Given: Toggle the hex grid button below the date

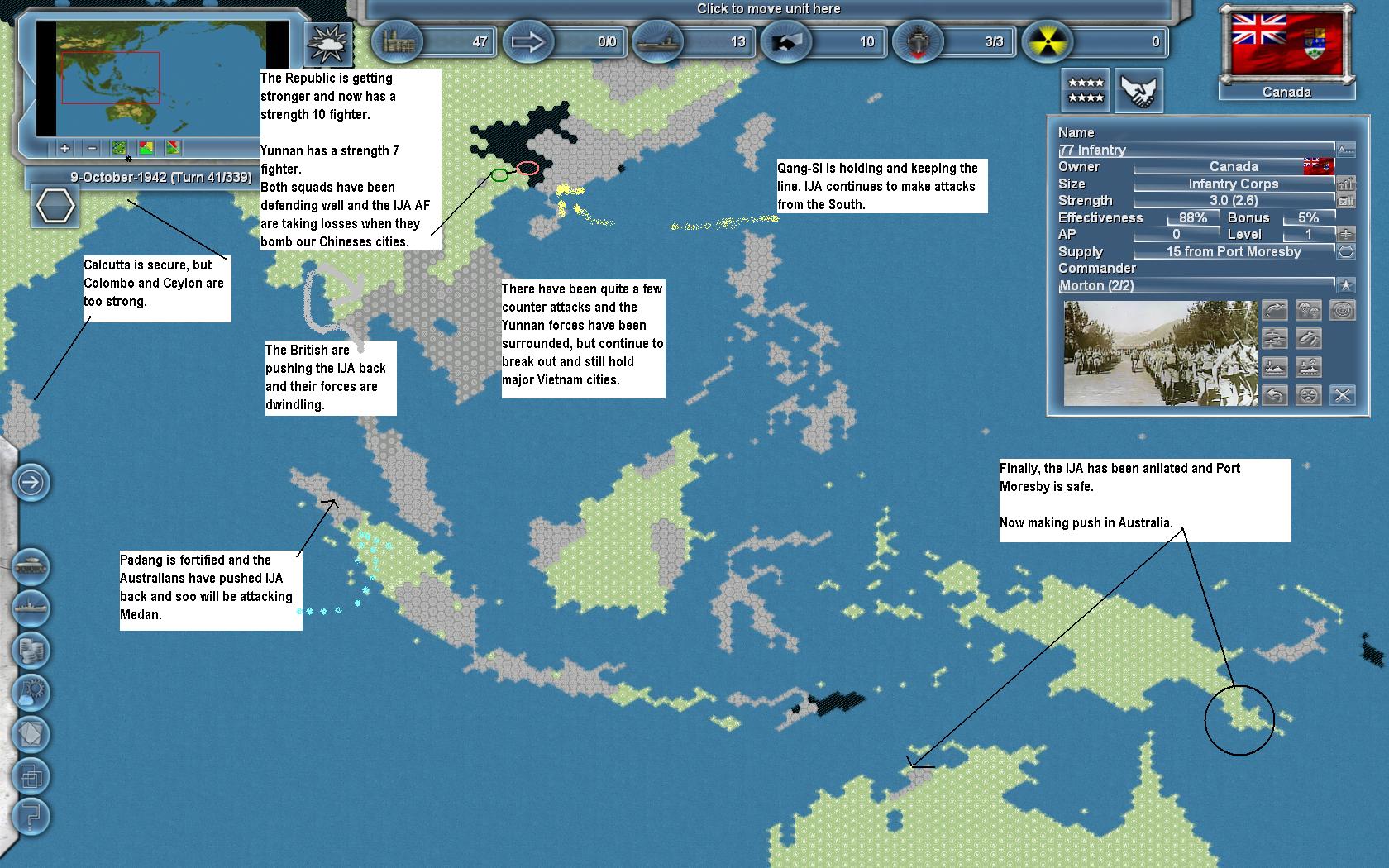Looking at the screenshot, I should [x=56, y=207].
